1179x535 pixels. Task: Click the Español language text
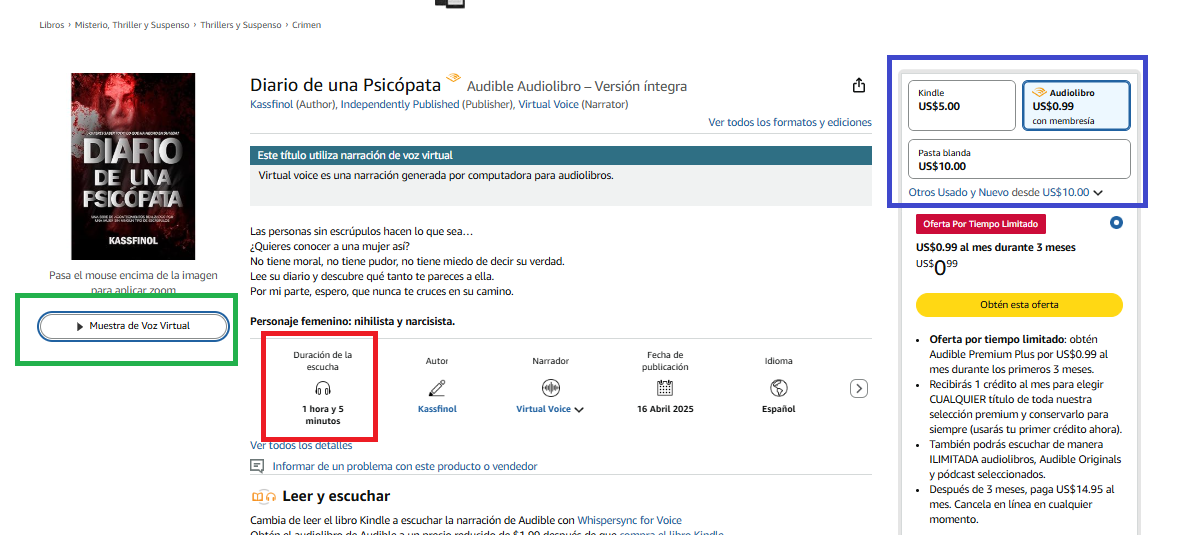pos(779,410)
